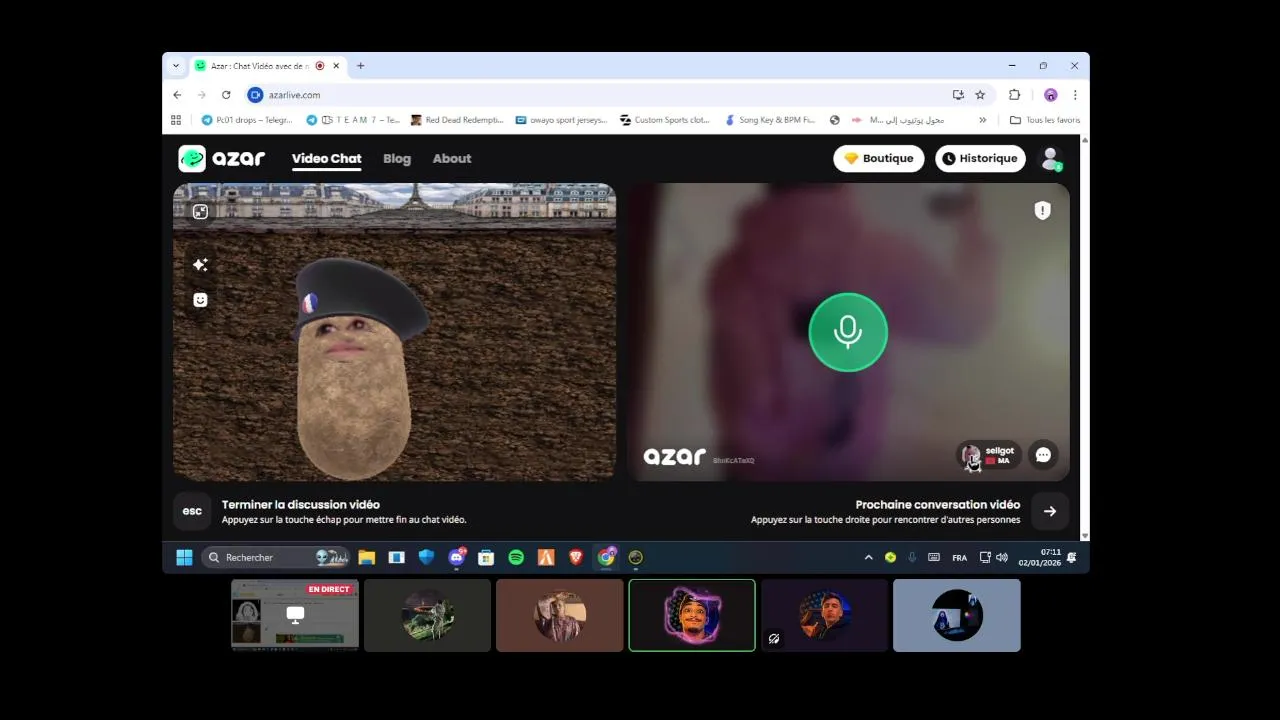Open the report shield icon on partner video
The width and height of the screenshot is (1280, 720).
click(x=1042, y=210)
